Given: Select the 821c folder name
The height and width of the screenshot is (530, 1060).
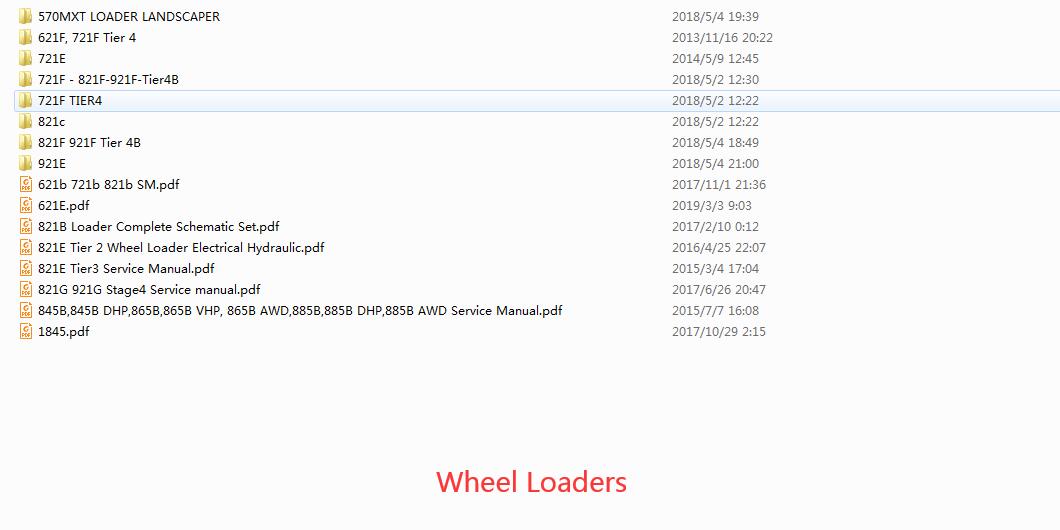Looking at the screenshot, I should pyautogui.click(x=51, y=121).
